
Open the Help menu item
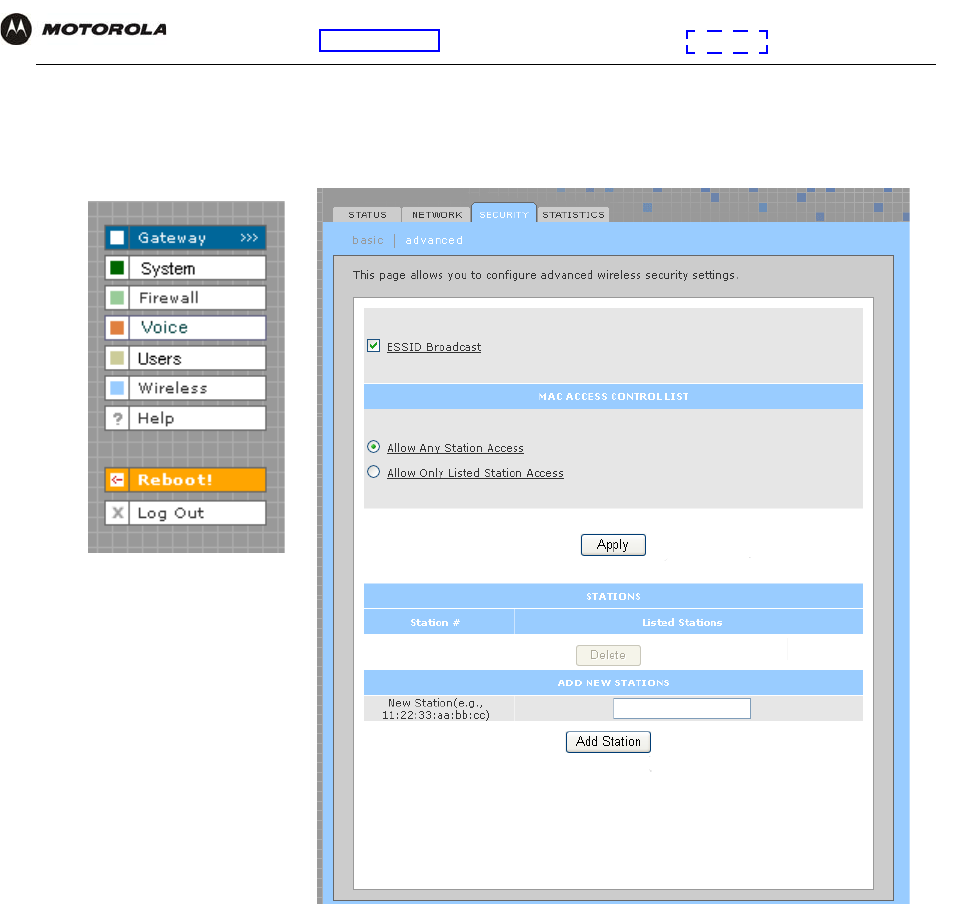pyautogui.click(x=185, y=418)
